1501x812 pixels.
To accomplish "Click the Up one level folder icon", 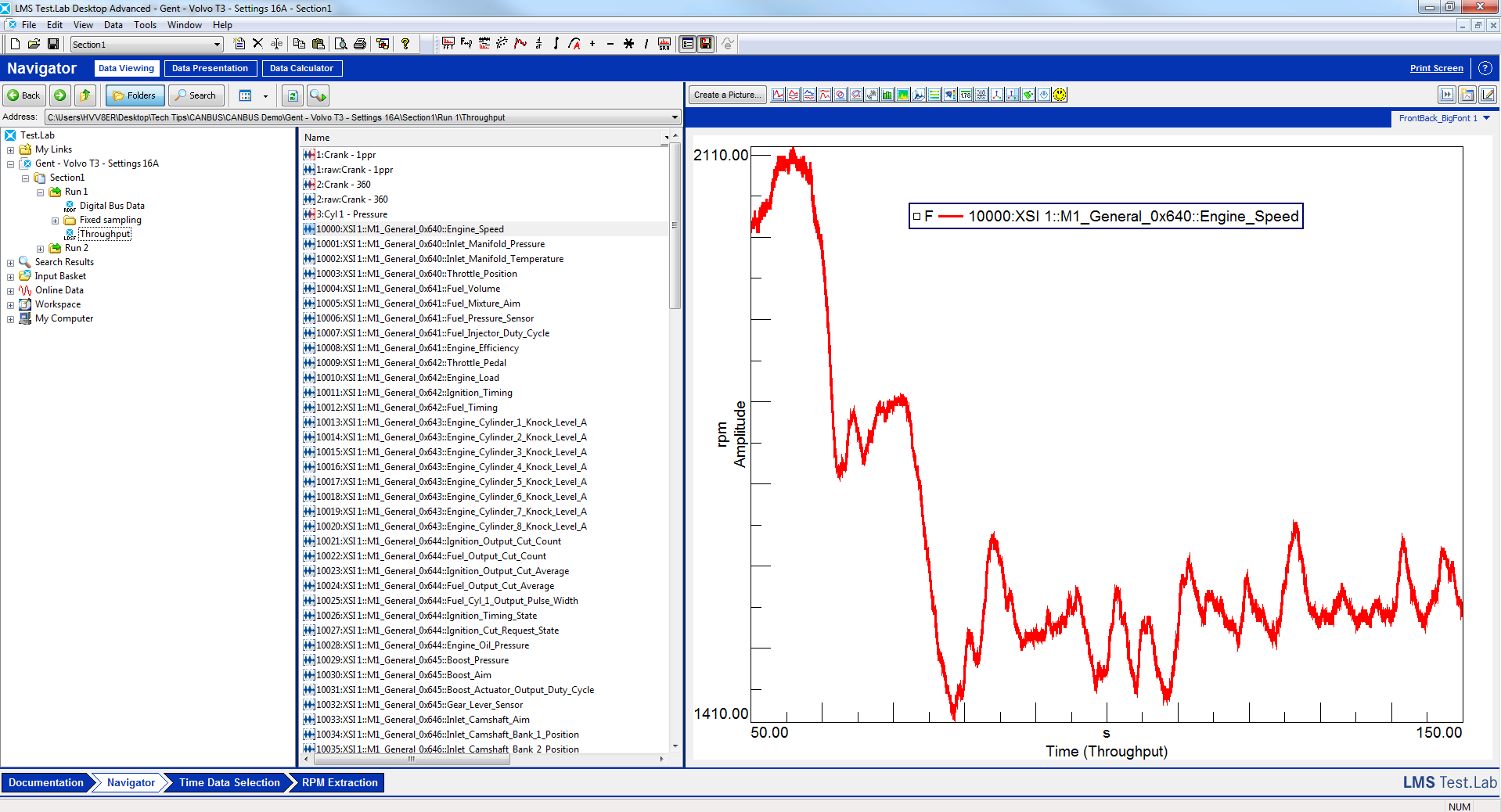I will [x=85, y=95].
